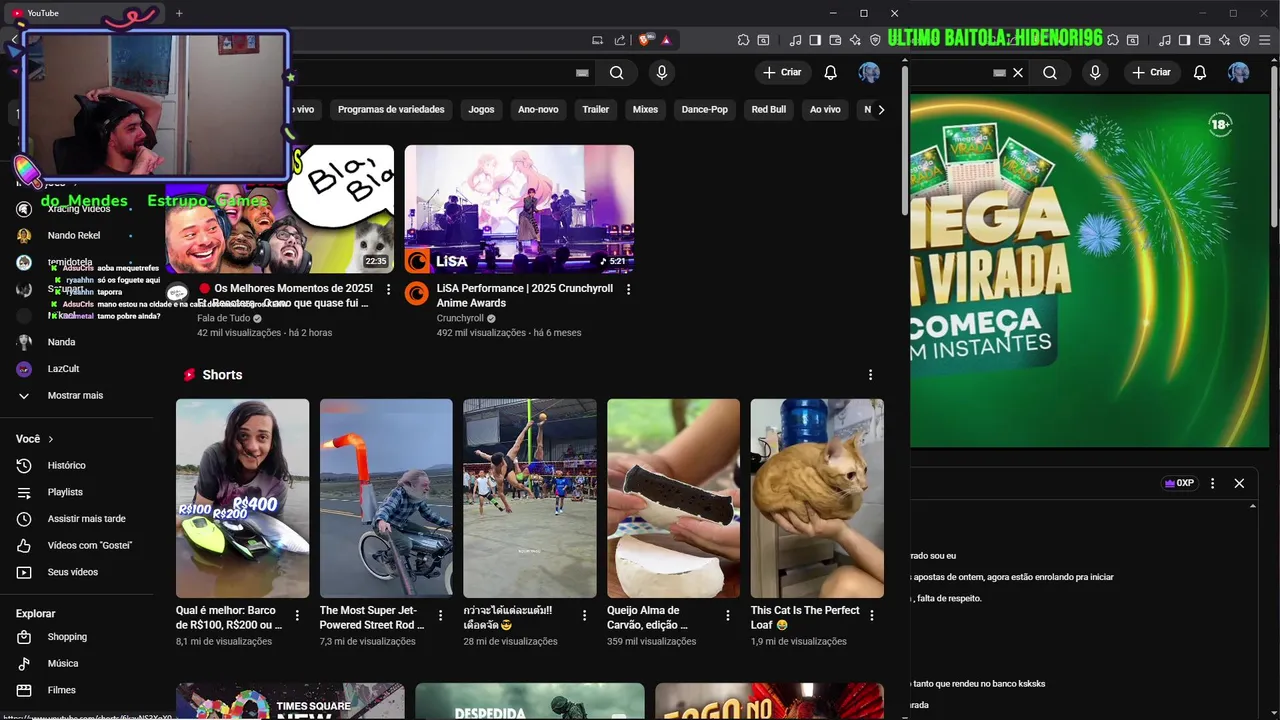This screenshot has height=720, width=1280.
Task: Open Vídeos com "Gostei" in sidebar
Action: [89, 545]
